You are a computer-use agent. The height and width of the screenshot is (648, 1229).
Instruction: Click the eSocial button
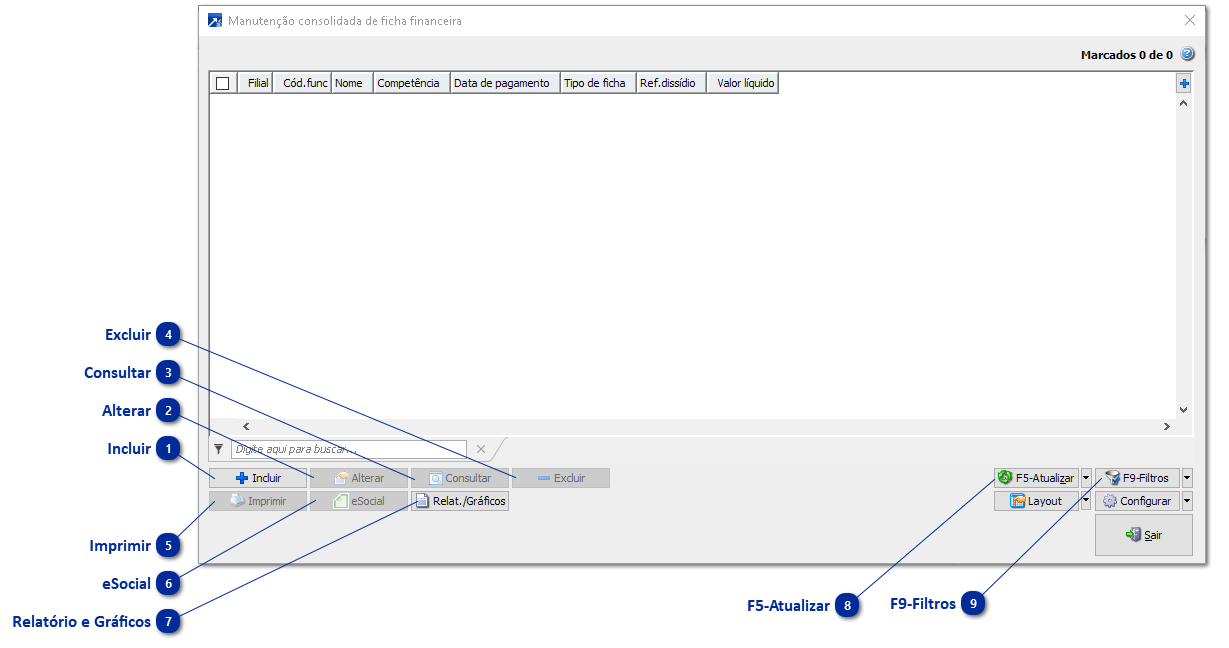pyautogui.click(x=359, y=501)
